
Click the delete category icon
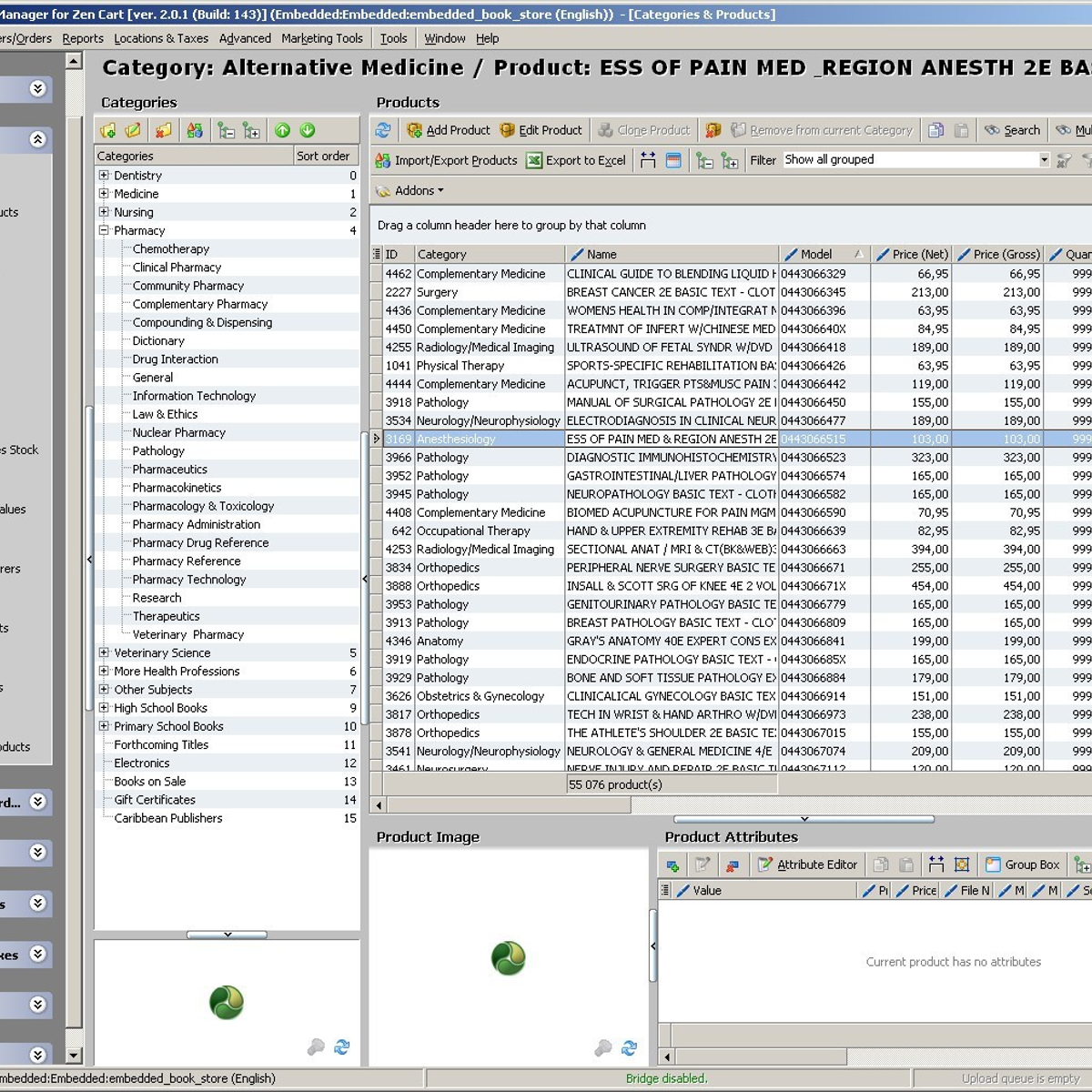(163, 131)
